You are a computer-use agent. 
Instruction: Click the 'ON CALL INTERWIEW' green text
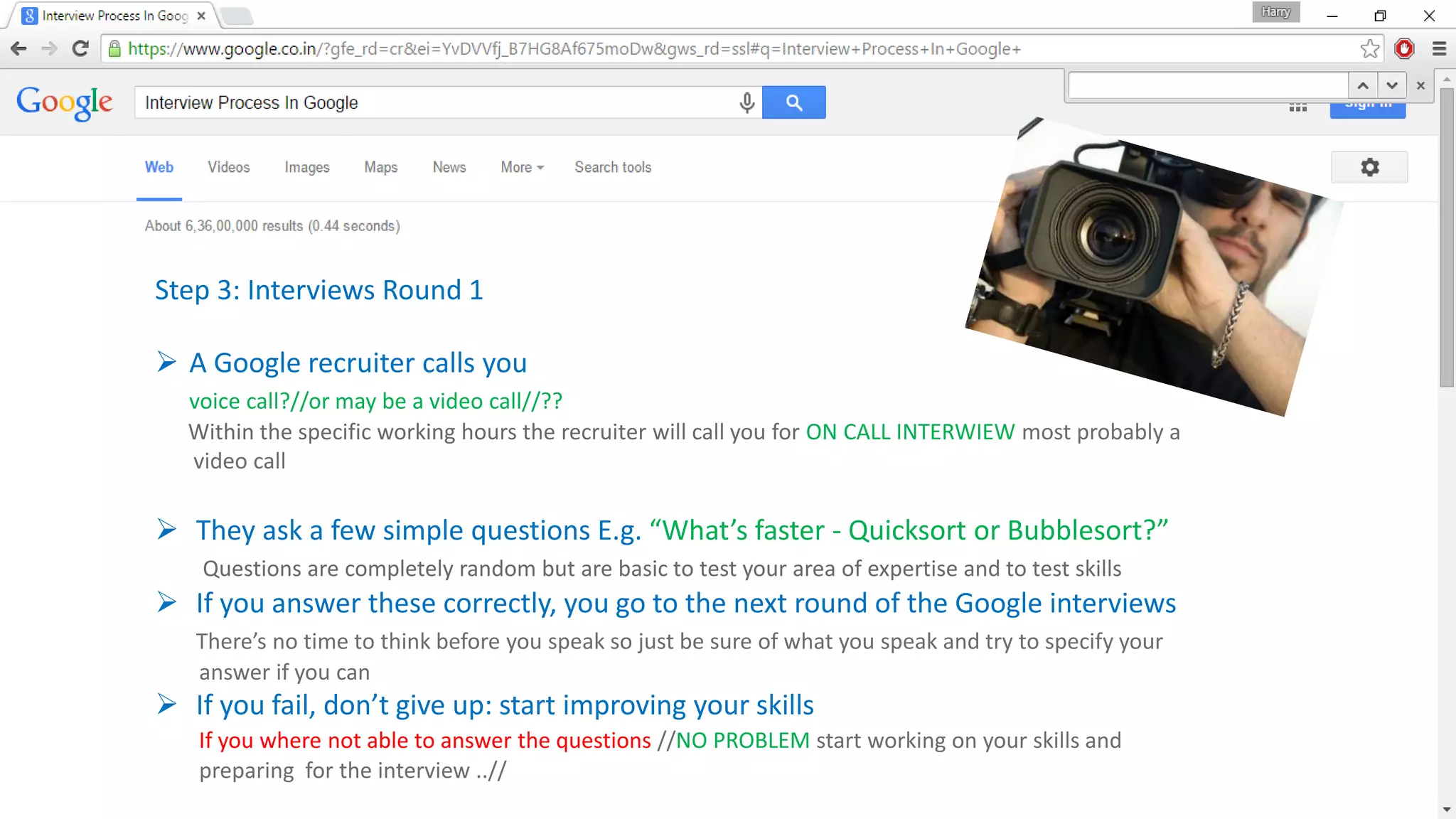point(910,432)
